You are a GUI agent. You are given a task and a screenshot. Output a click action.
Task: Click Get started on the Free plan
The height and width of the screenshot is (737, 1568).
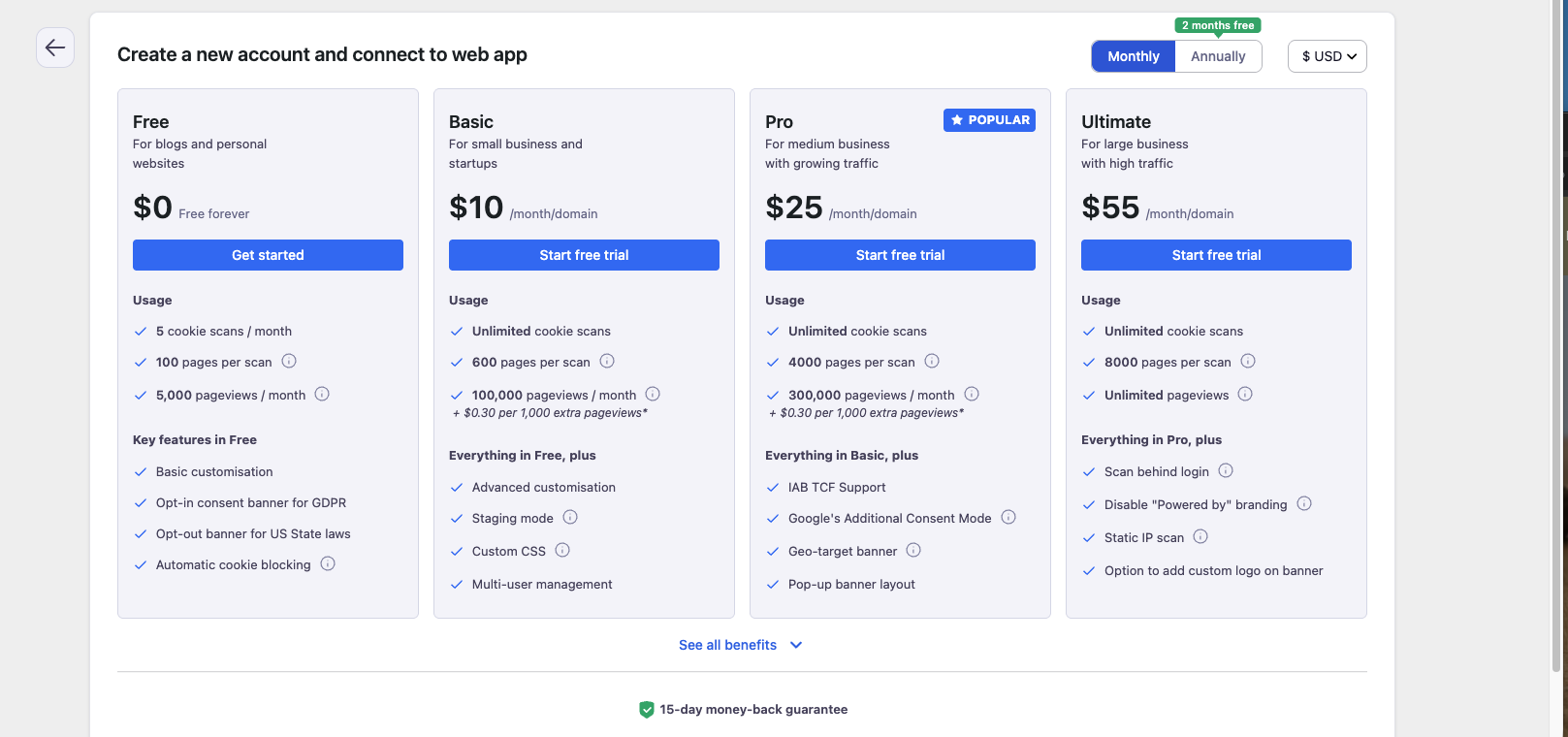268,255
